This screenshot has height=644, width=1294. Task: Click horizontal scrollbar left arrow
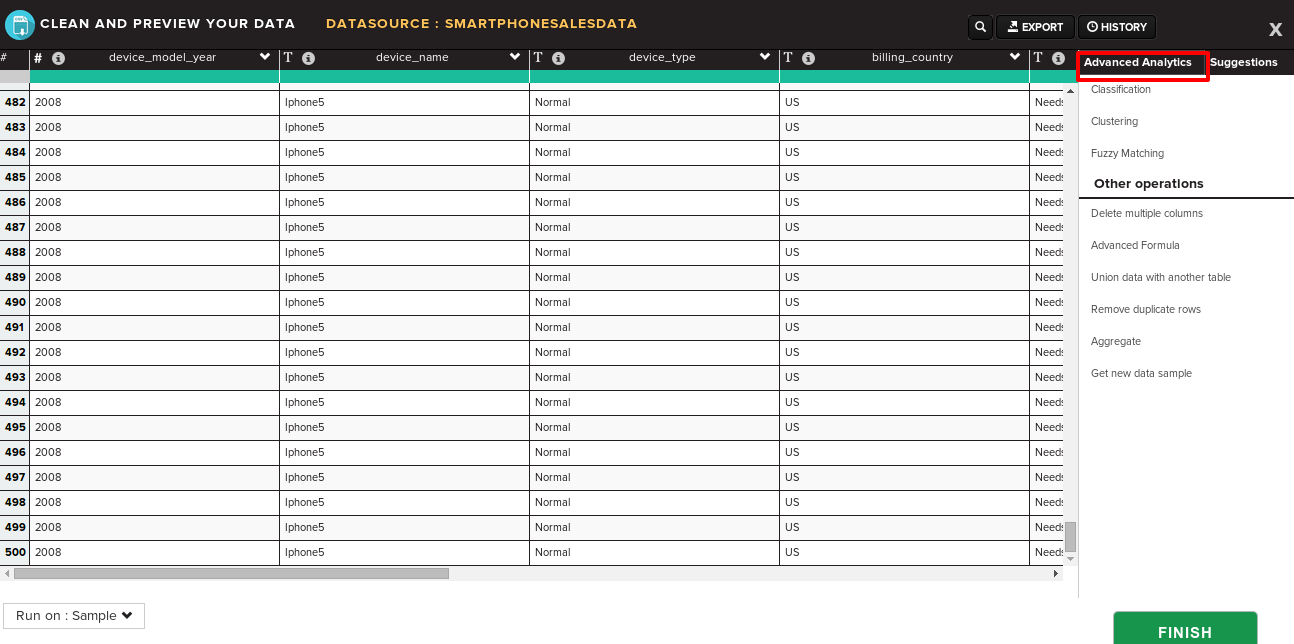click(x=7, y=573)
